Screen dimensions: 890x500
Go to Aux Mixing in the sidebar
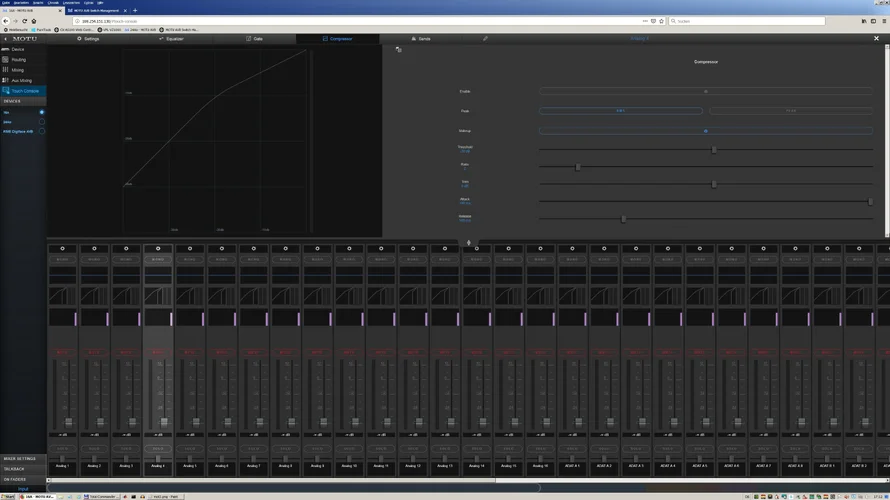point(21,81)
